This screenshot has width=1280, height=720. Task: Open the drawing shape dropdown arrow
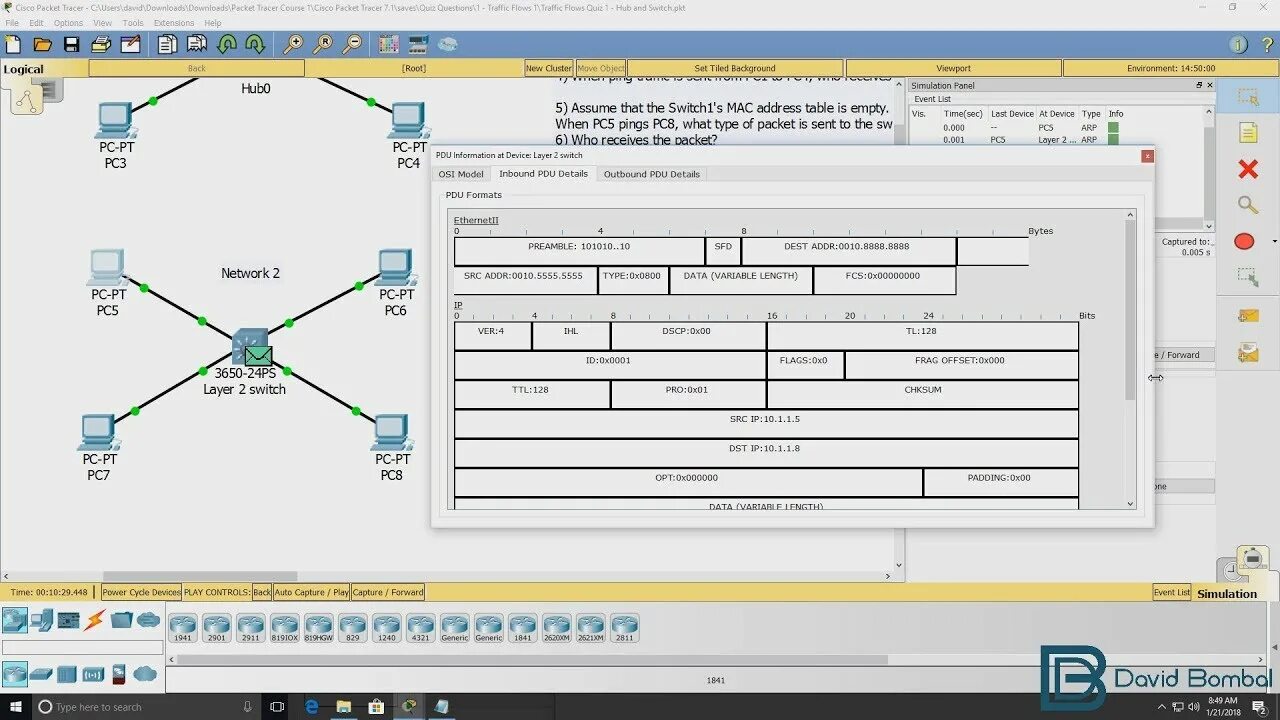tap(1274, 241)
